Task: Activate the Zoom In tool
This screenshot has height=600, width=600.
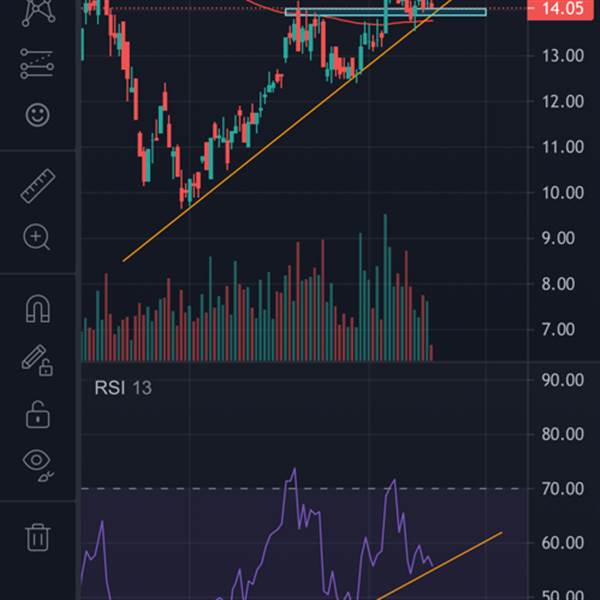Action: (x=37, y=237)
